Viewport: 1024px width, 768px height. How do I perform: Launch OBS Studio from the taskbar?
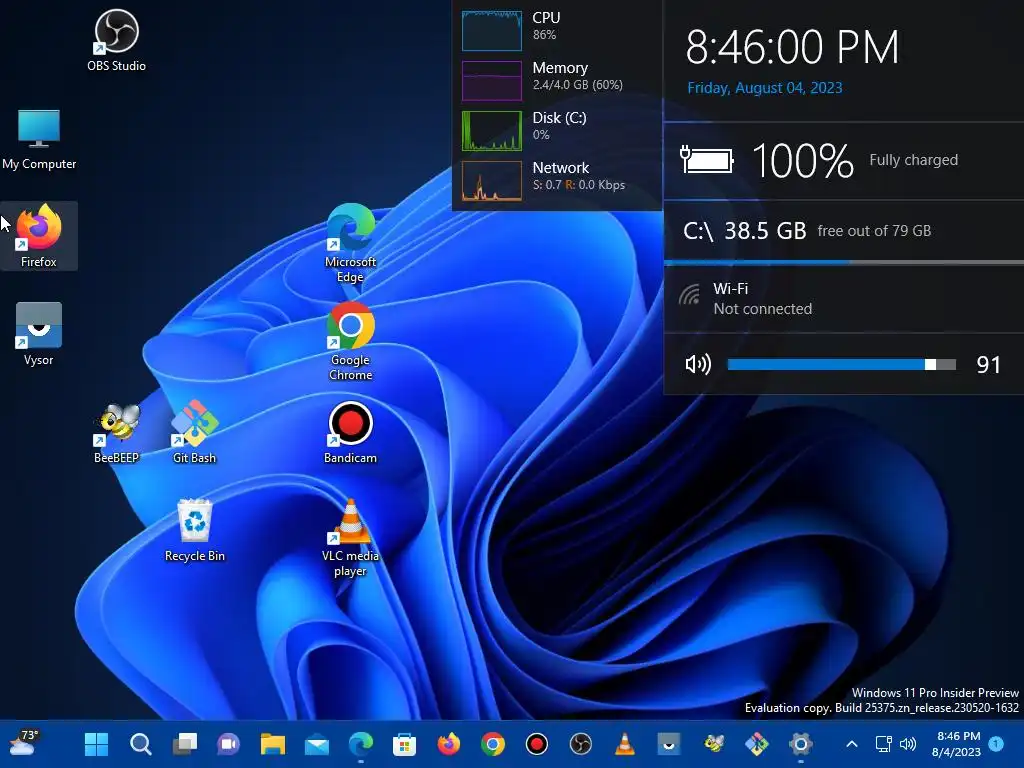point(581,744)
